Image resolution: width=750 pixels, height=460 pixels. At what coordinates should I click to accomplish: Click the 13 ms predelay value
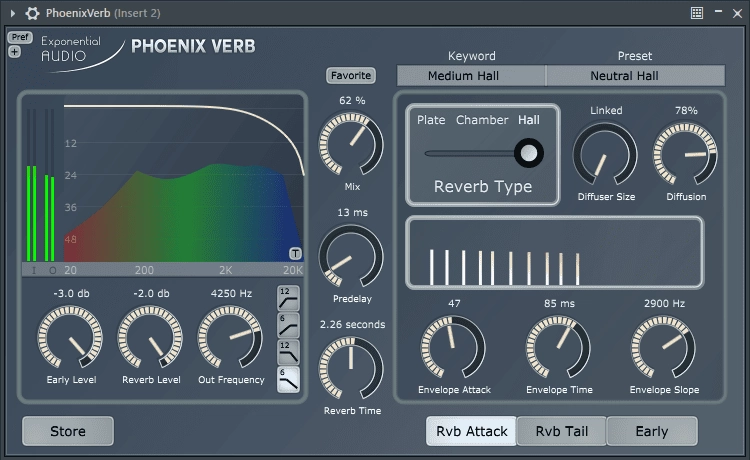click(x=353, y=212)
